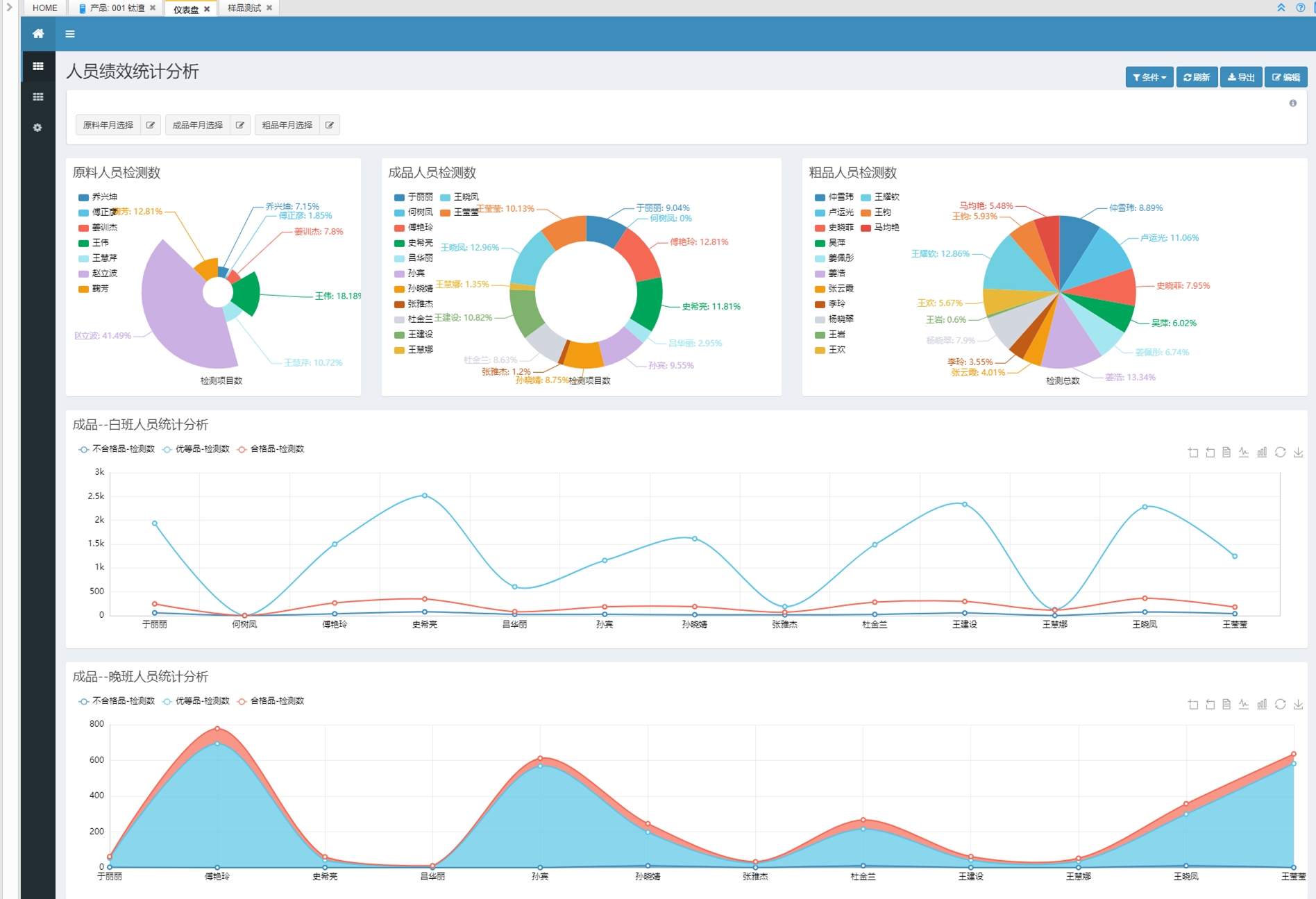Open the 条件 filter dropdown
Viewport: 1316px width, 899px height.
1149,78
